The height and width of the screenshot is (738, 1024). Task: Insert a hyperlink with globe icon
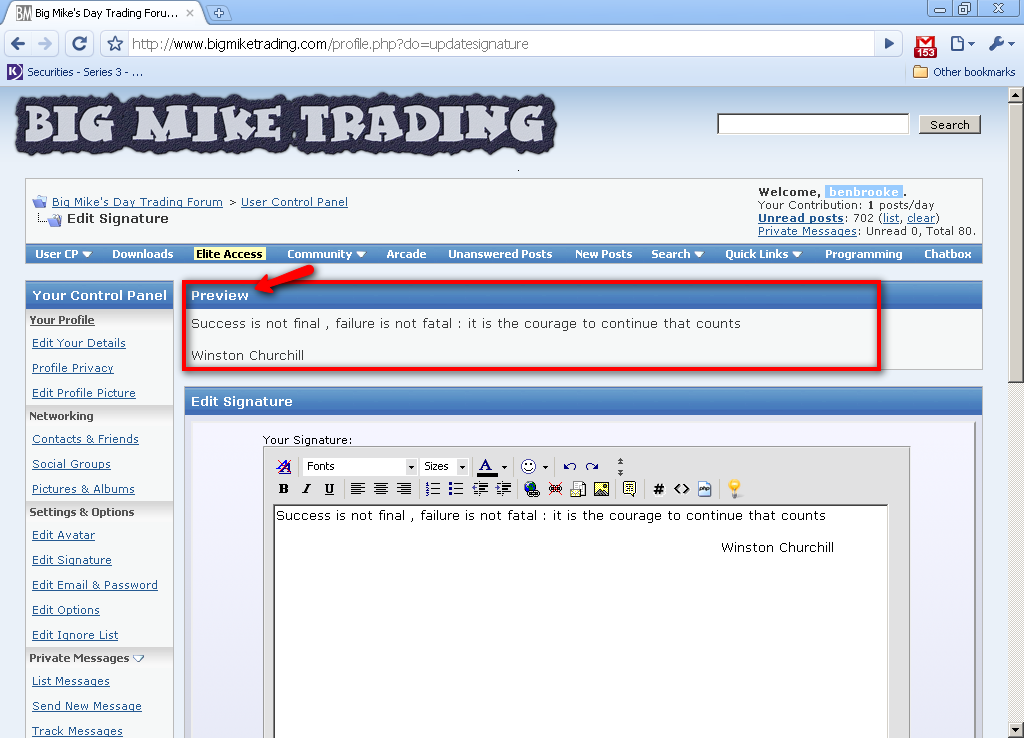point(532,489)
